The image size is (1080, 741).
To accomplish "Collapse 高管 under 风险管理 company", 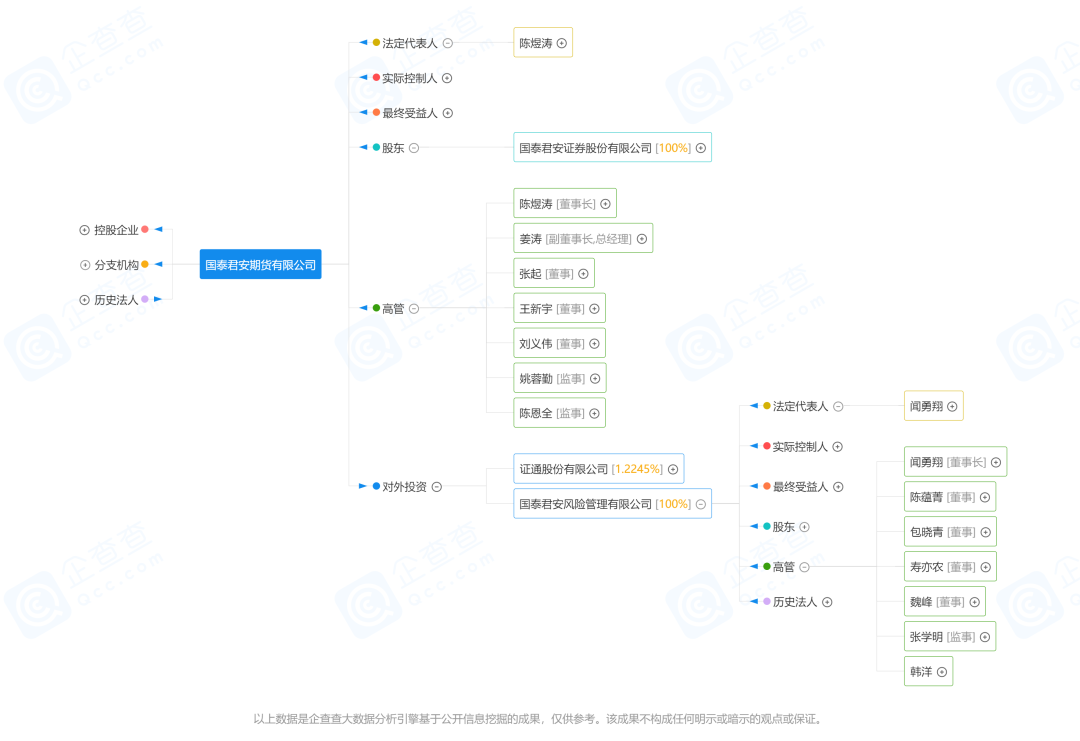I will (804, 567).
